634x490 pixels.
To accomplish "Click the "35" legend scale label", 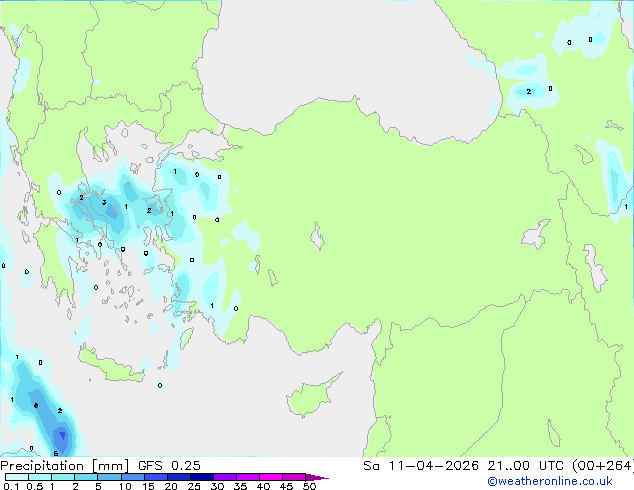I will [x=240, y=486].
